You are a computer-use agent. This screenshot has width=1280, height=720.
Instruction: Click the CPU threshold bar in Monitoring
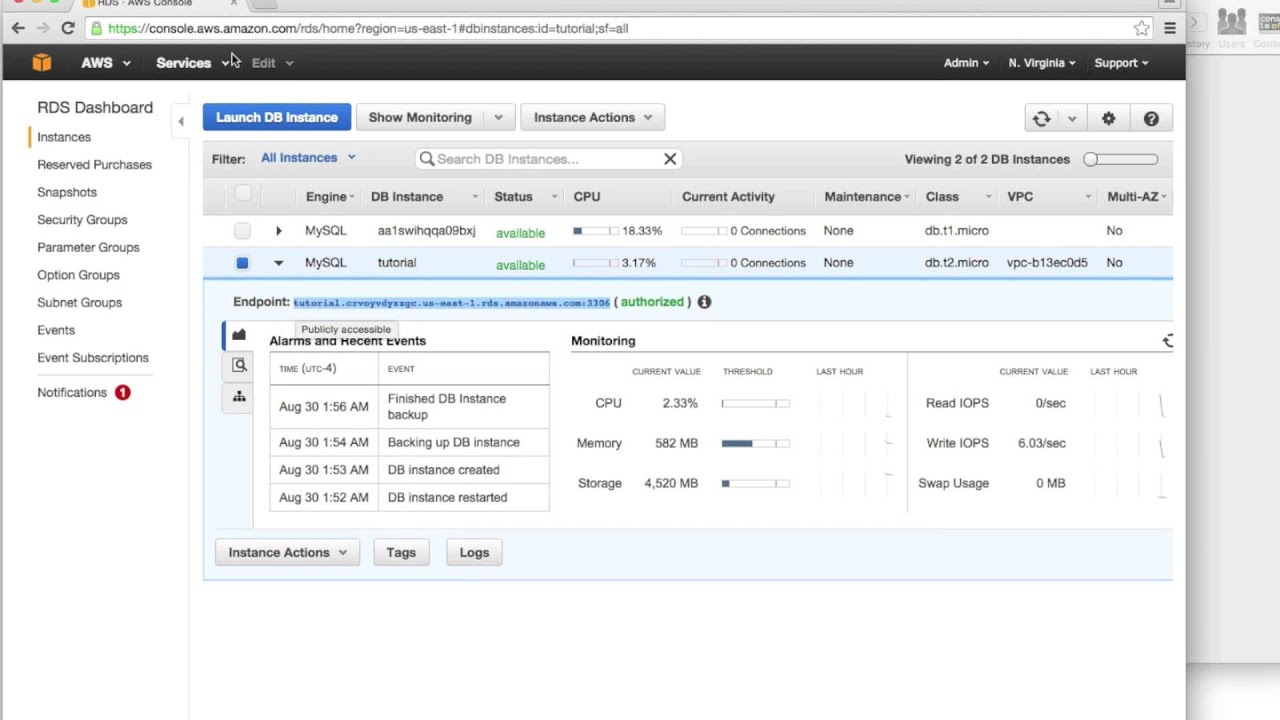click(755, 403)
